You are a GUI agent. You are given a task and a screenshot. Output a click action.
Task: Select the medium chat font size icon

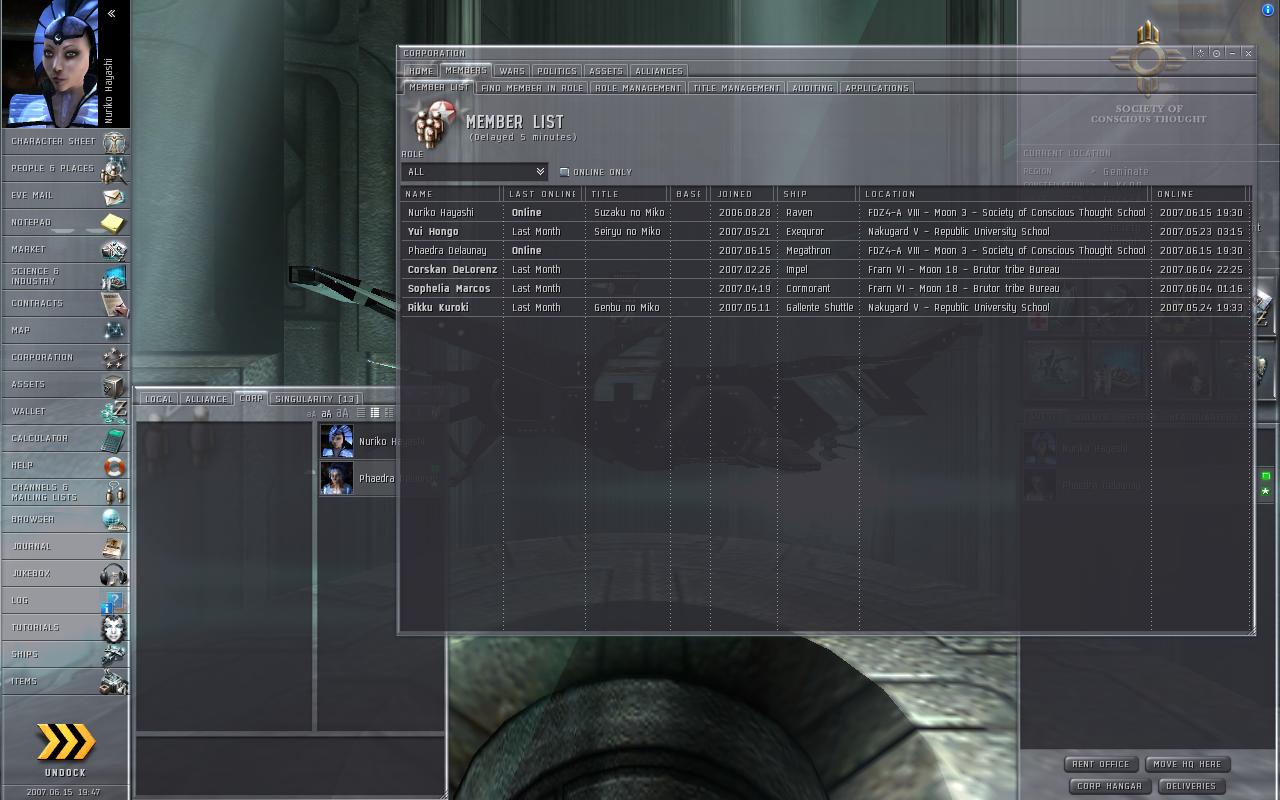[326, 414]
